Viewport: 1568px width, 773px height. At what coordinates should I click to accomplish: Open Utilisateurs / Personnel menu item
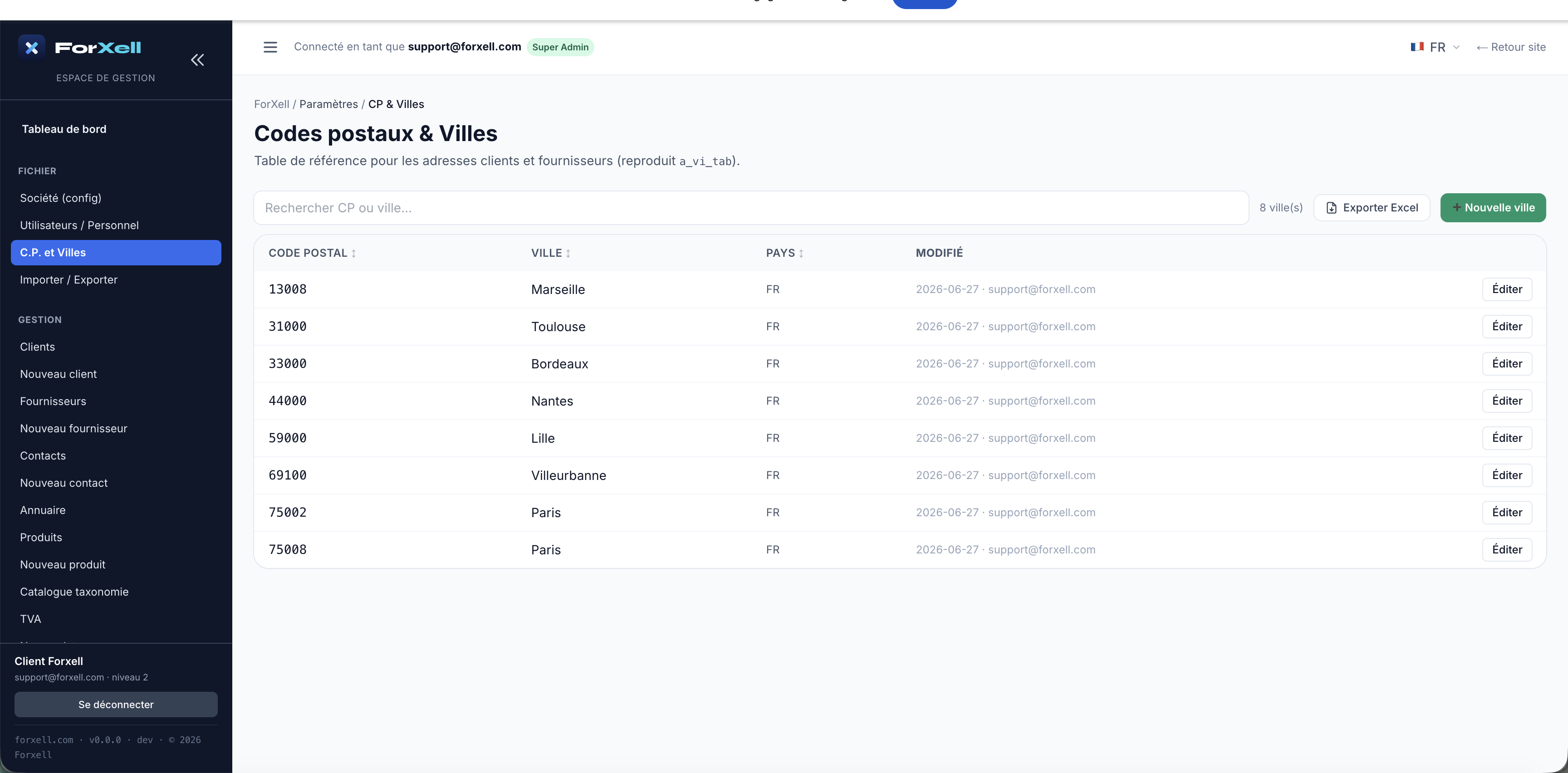(79, 225)
